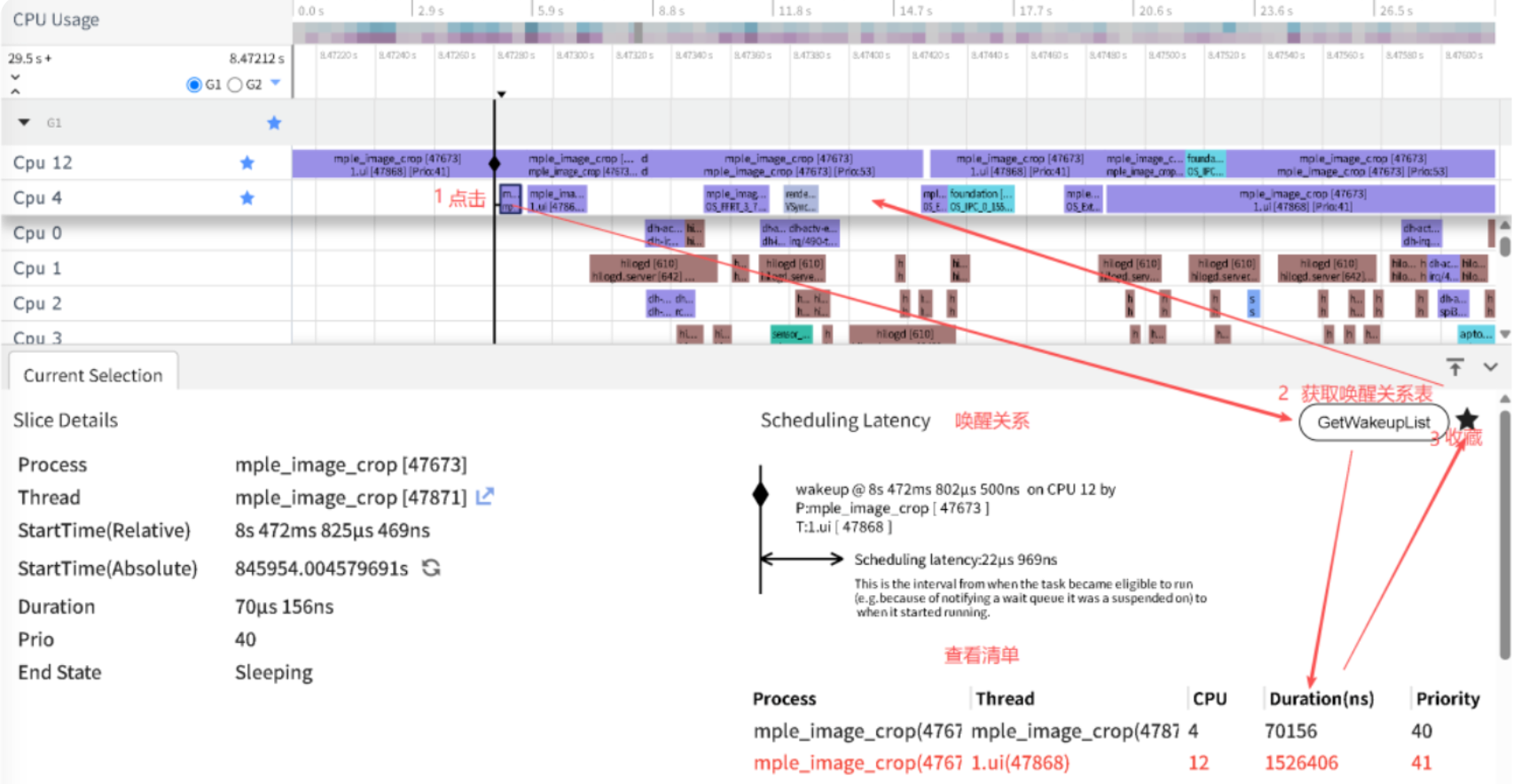Click the red 1526406 duration cell
This screenshot has width=1513, height=784.
[1301, 763]
